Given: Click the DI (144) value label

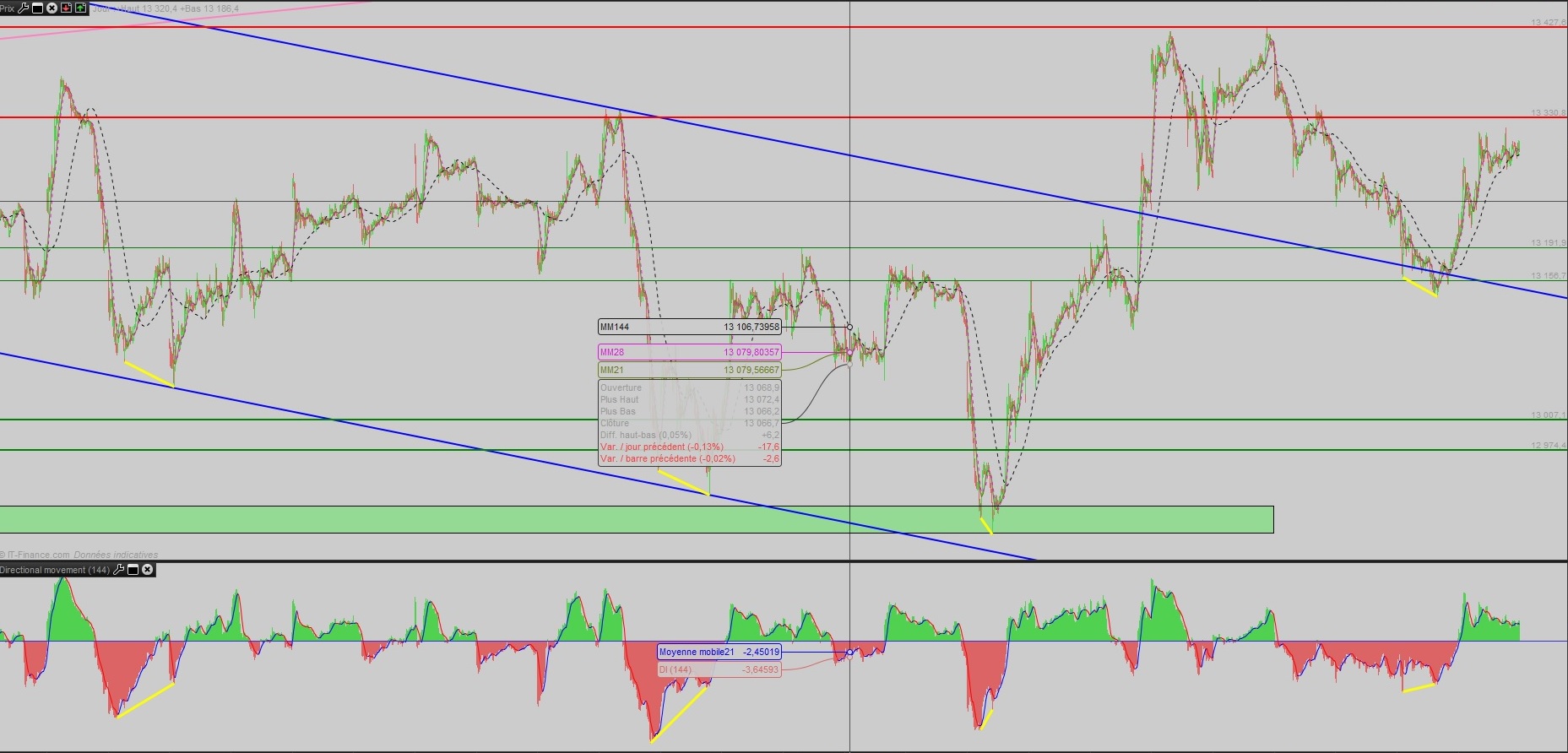Looking at the screenshot, I should (719, 669).
